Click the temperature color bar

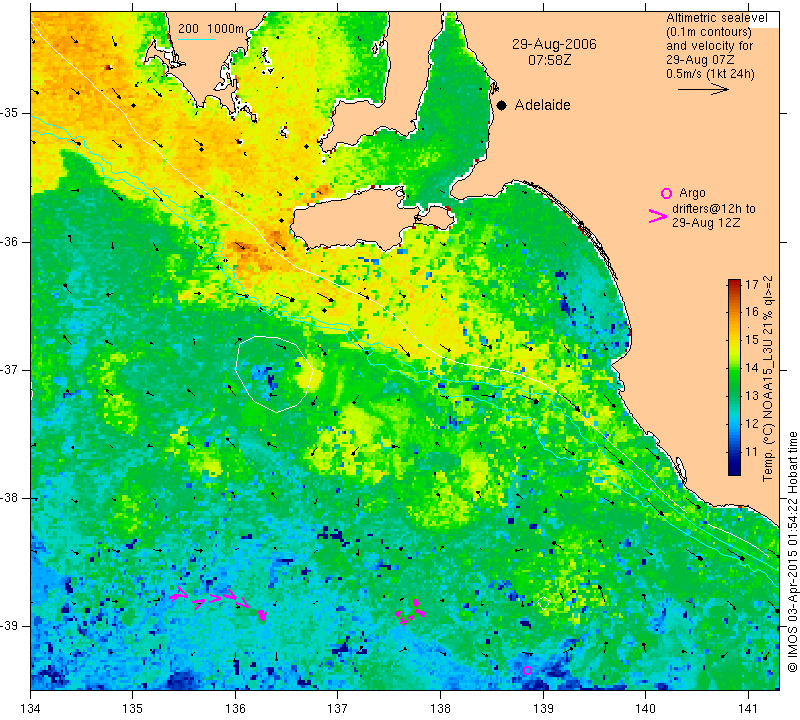coord(734,377)
